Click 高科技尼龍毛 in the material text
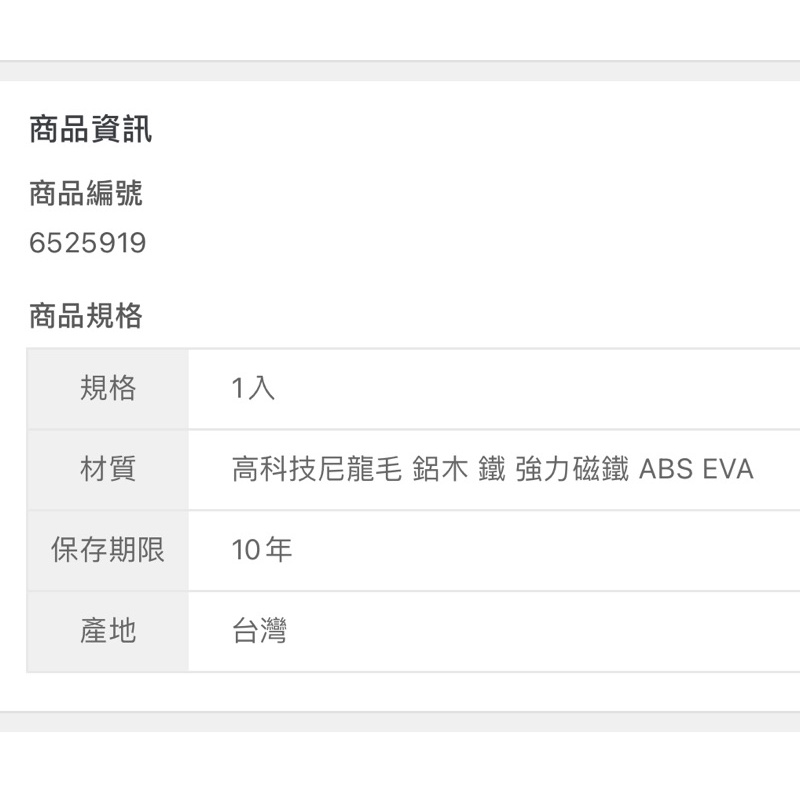The height and width of the screenshot is (800, 800). (317, 469)
